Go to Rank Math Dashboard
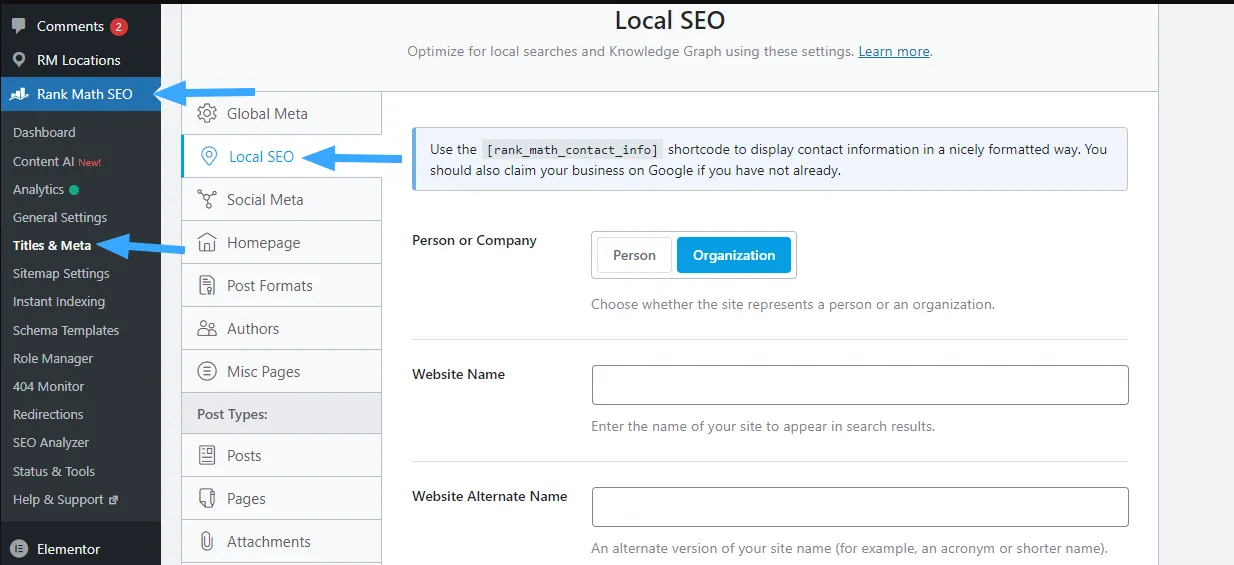This screenshot has height=565, width=1234. [x=44, y=132]
